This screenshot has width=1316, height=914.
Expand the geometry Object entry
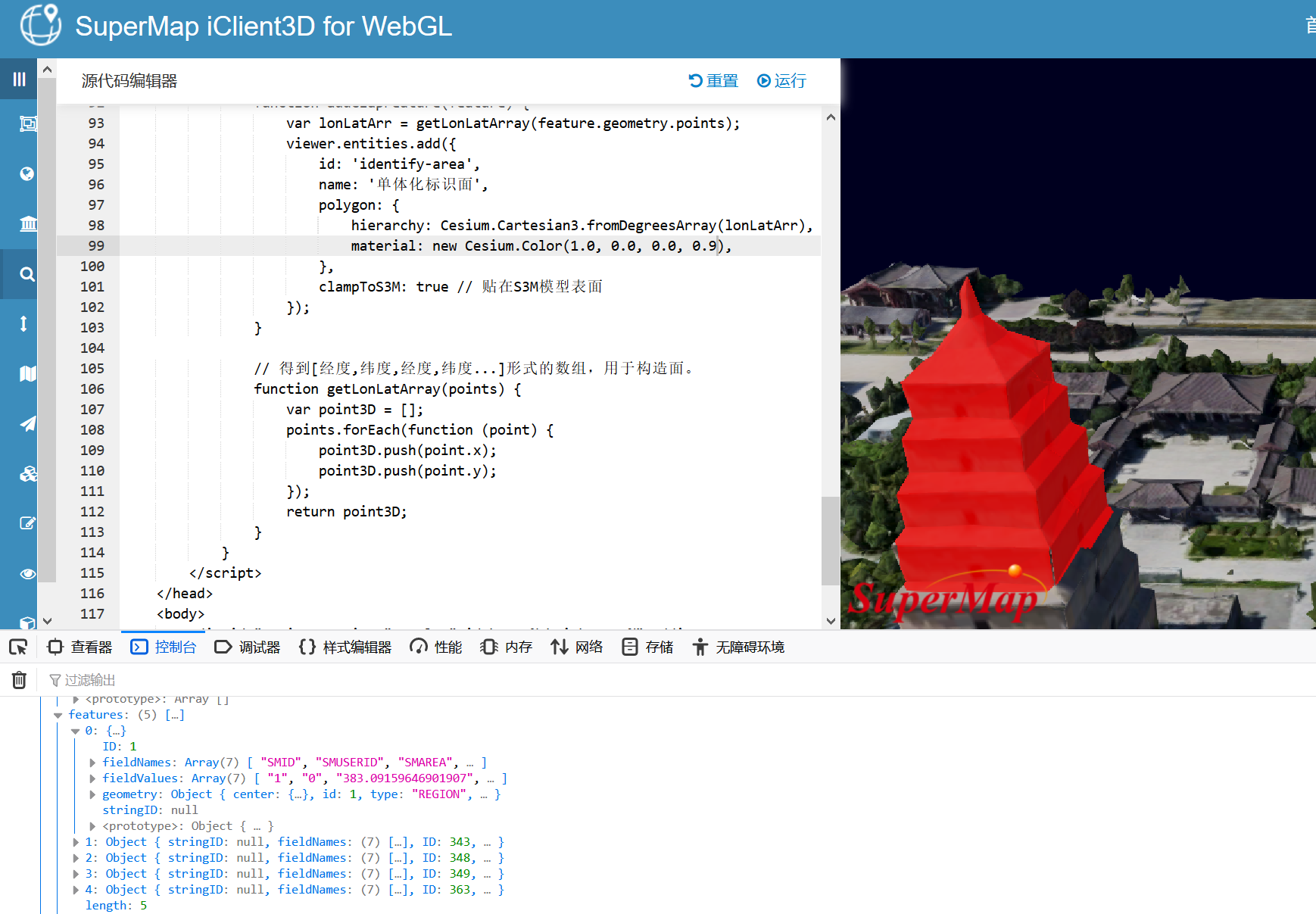point(92,794)
